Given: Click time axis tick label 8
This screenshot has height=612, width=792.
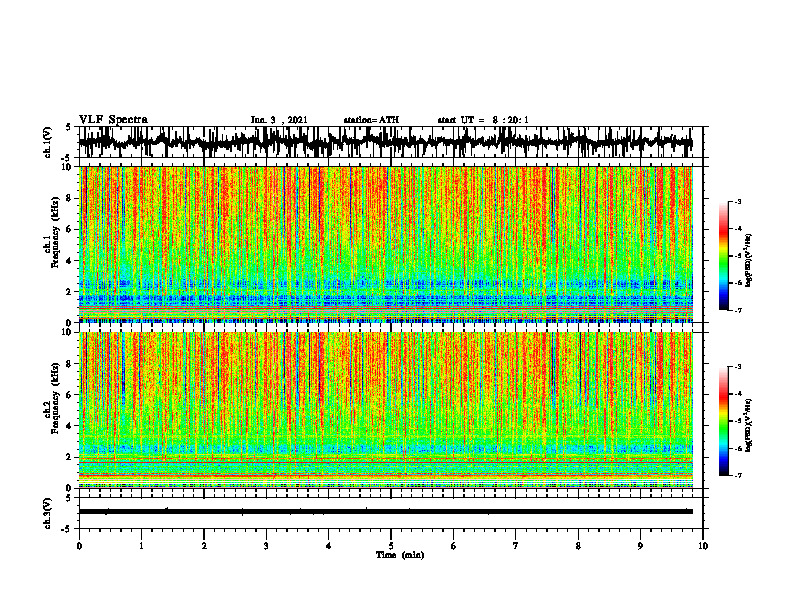Looking at the screenshot, I should point(578,546).
